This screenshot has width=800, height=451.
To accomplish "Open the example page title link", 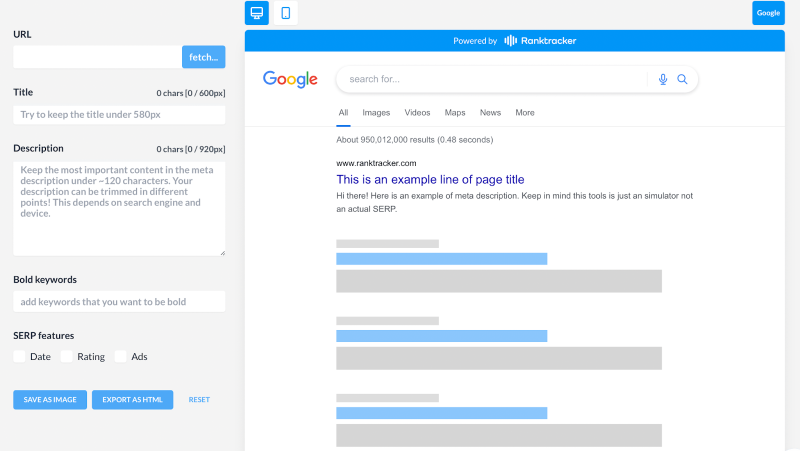I will point(430,180).
